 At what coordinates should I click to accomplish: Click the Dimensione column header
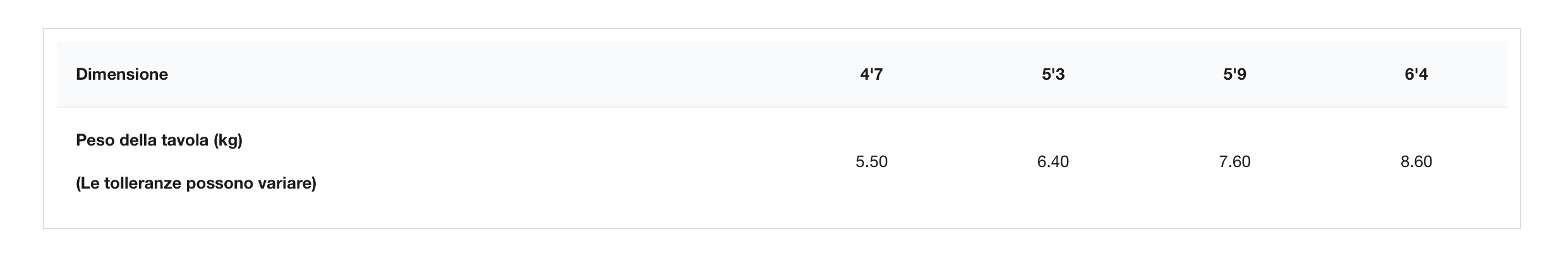(x=122, y=75)
